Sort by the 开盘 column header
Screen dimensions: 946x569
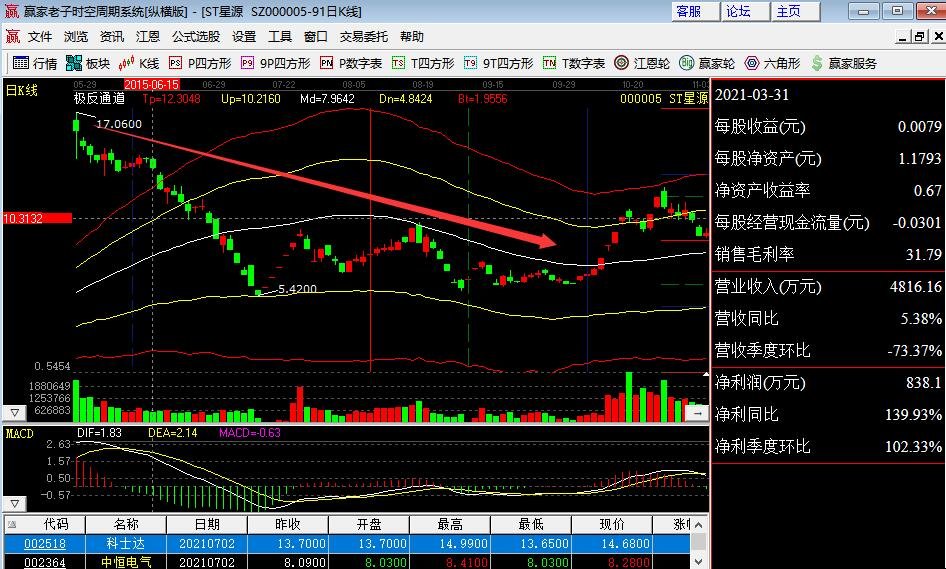pos(369,524)
